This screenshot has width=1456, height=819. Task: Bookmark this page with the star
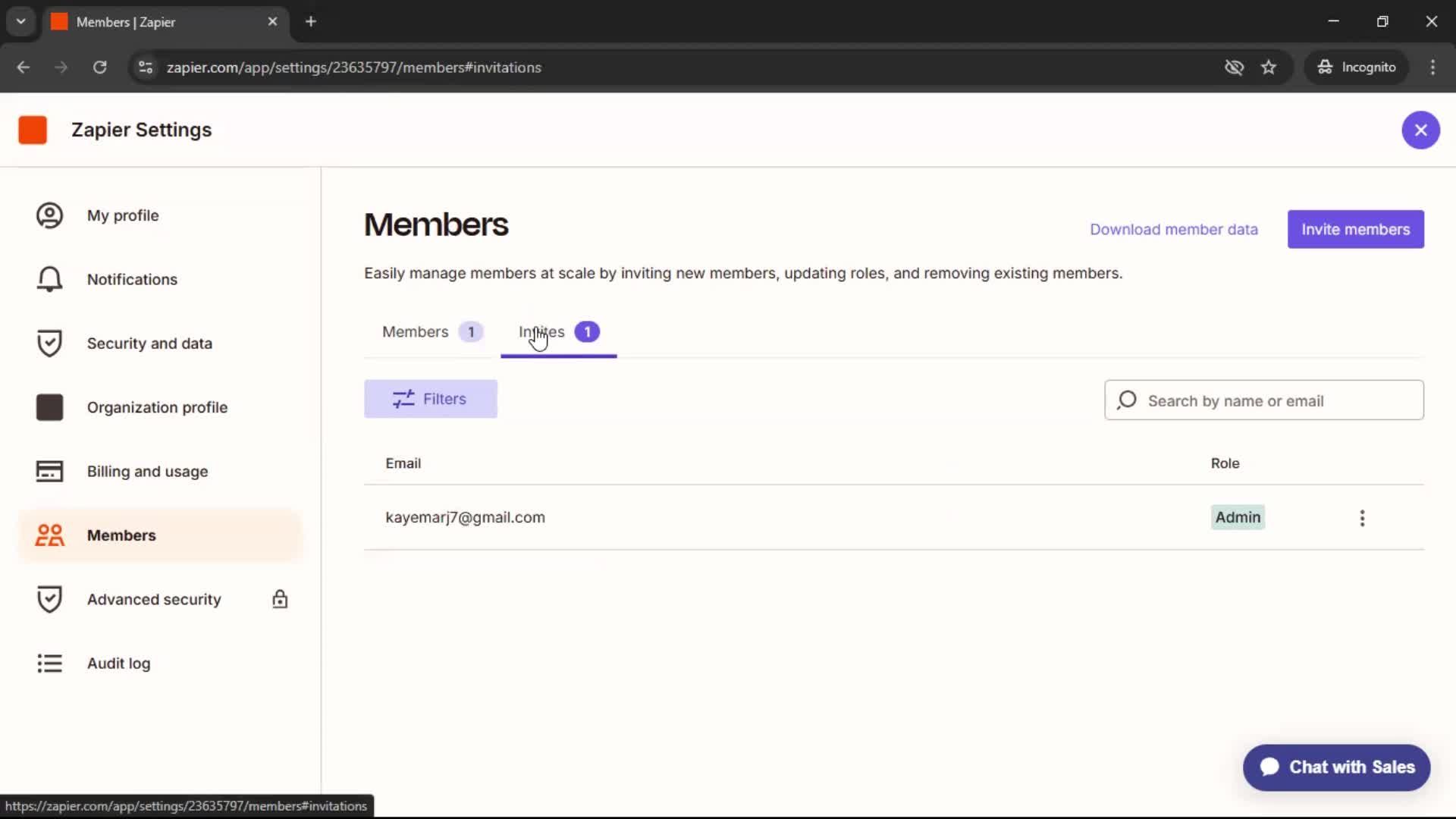(1269, 67)
